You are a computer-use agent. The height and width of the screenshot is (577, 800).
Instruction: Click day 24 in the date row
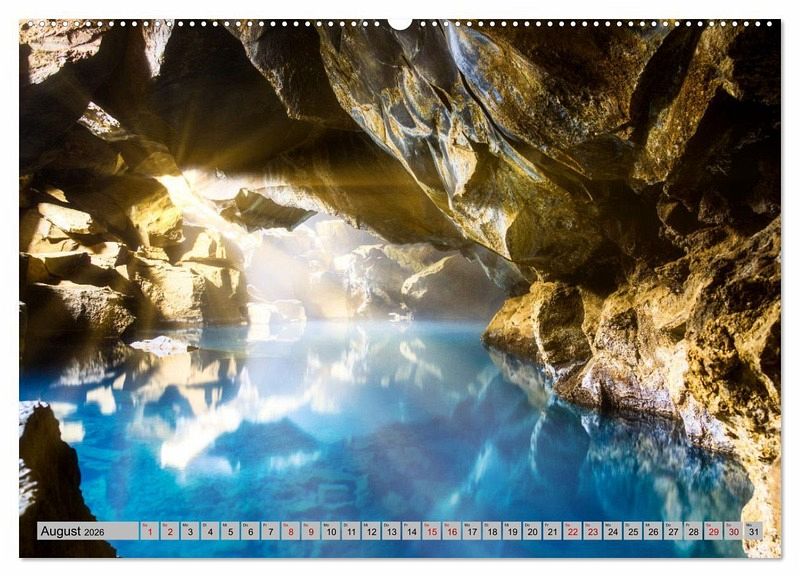613,531
